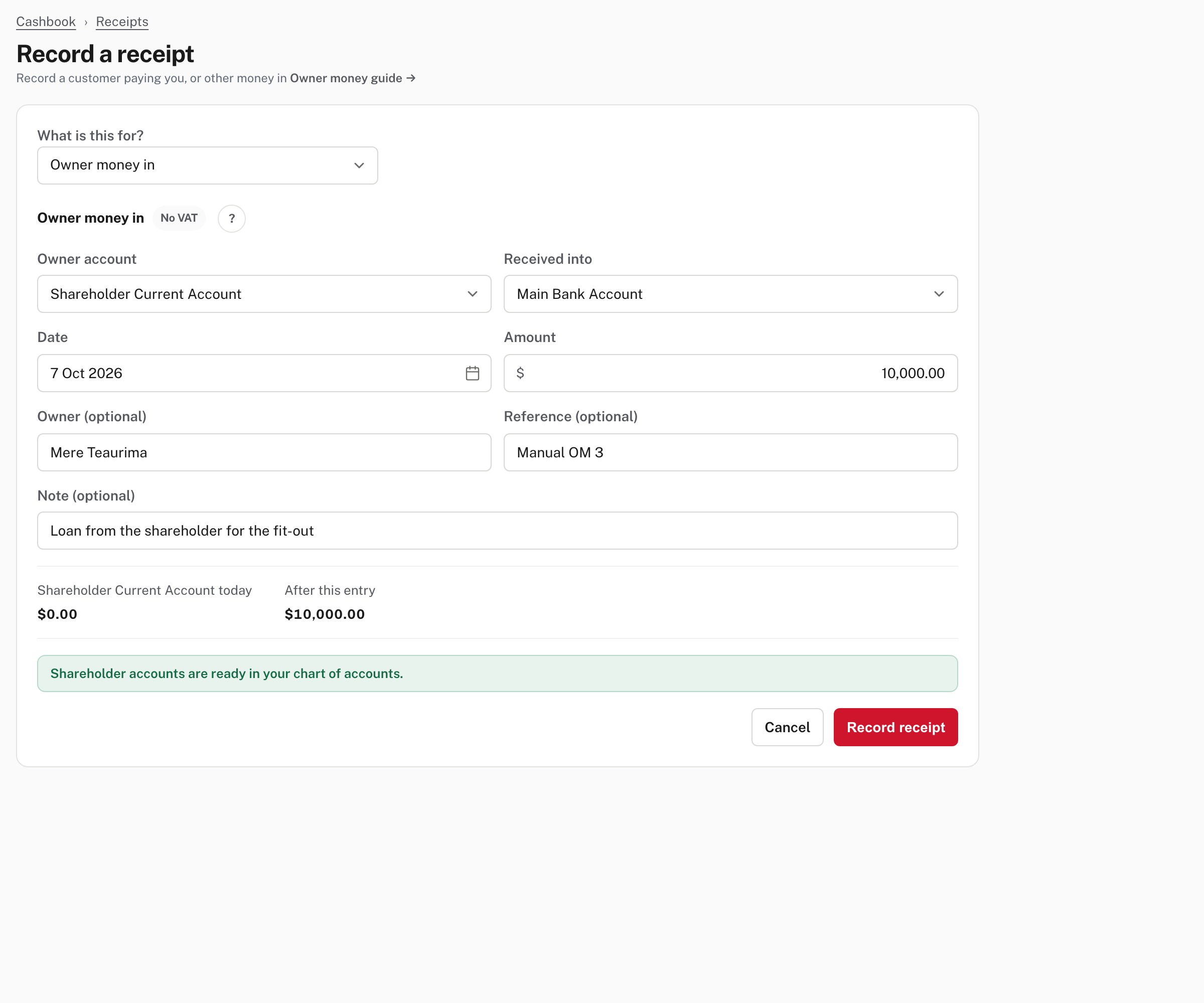
Task: Go to the Receipts breadcrumb link
Action: (122, 22)
